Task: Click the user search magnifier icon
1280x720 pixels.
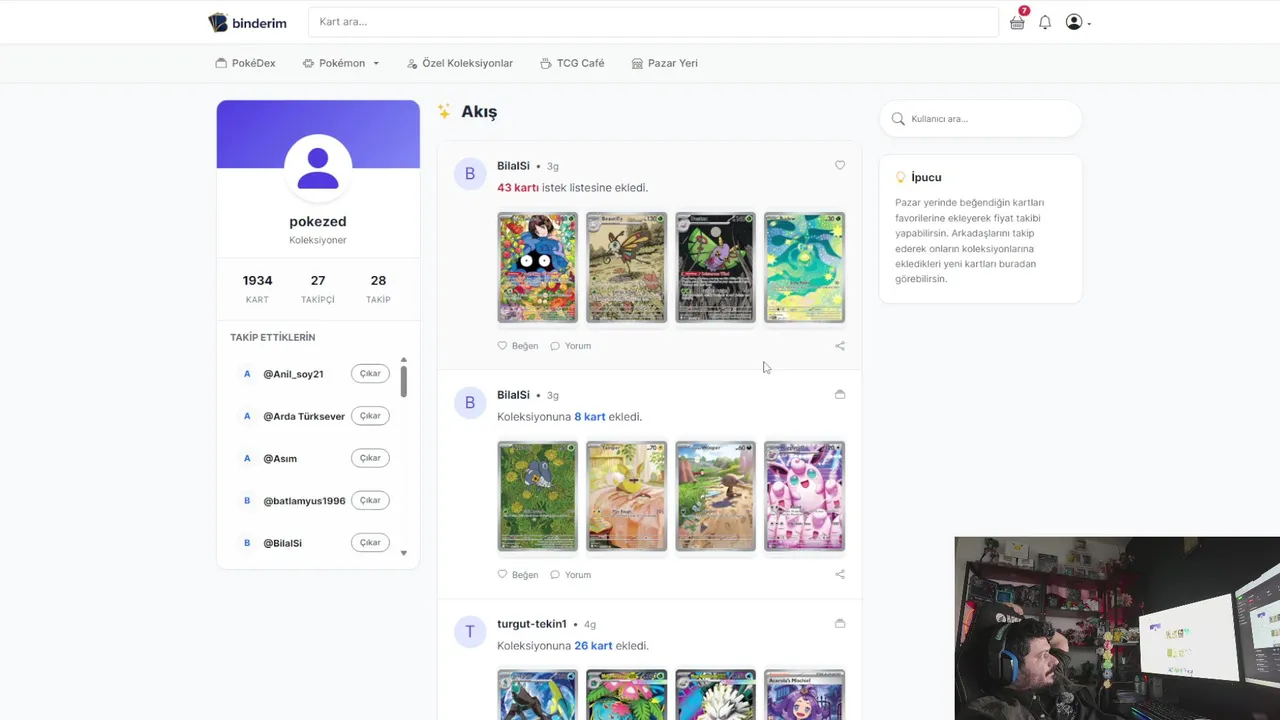Action: (x=898, y=118)
